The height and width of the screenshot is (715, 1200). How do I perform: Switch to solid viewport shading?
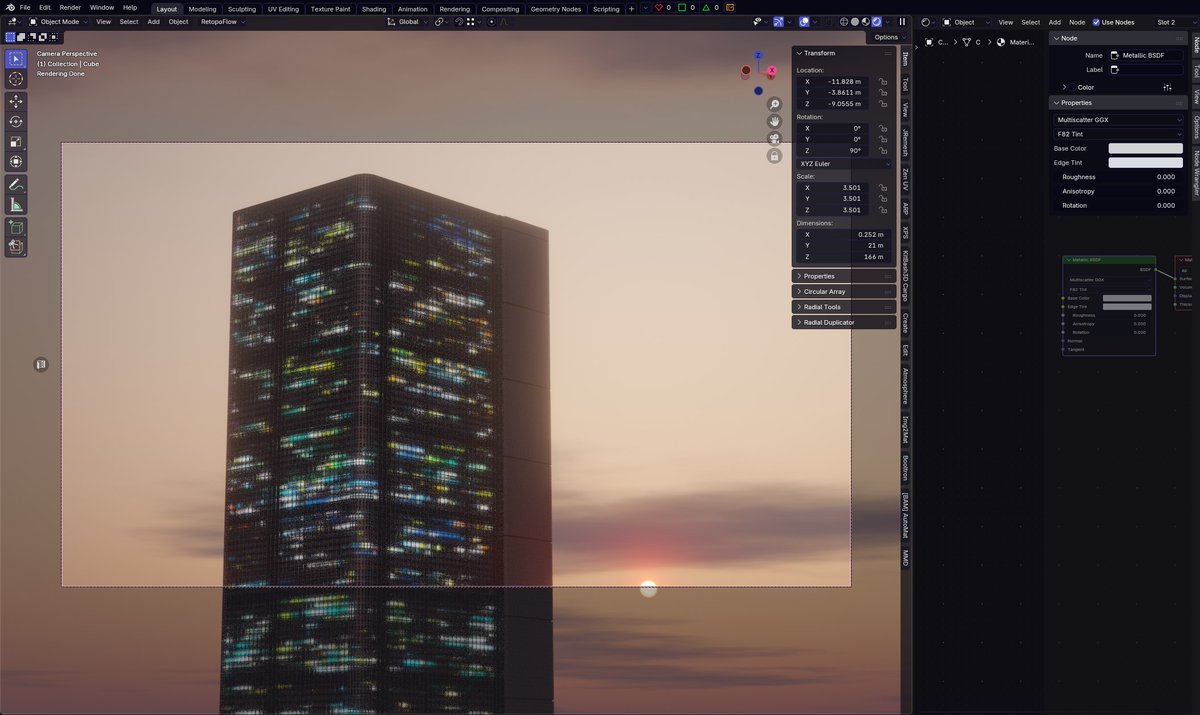pos(855,21)
